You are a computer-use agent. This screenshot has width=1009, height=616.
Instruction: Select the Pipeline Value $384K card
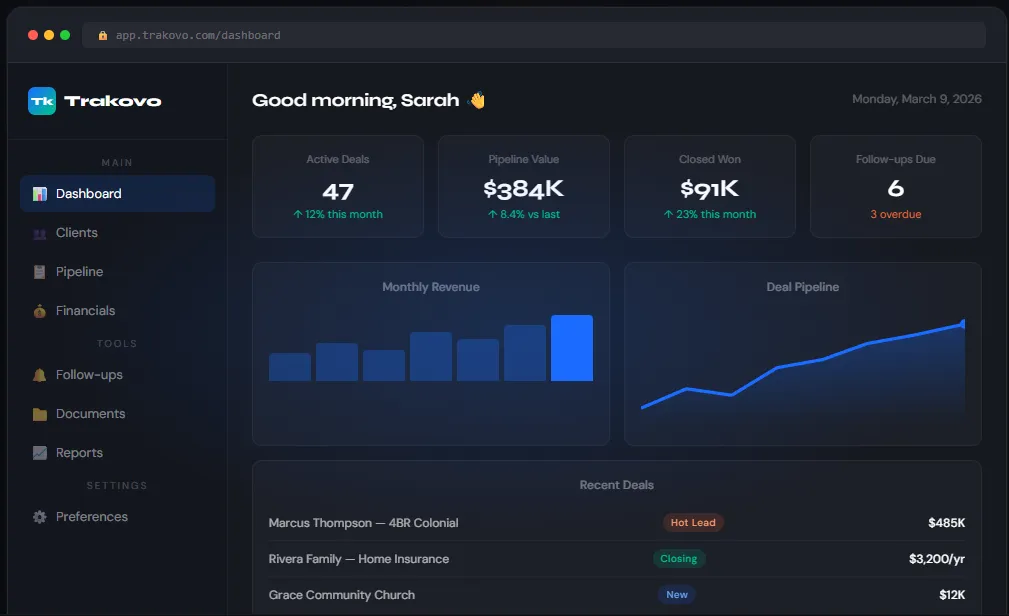[524, 186]
